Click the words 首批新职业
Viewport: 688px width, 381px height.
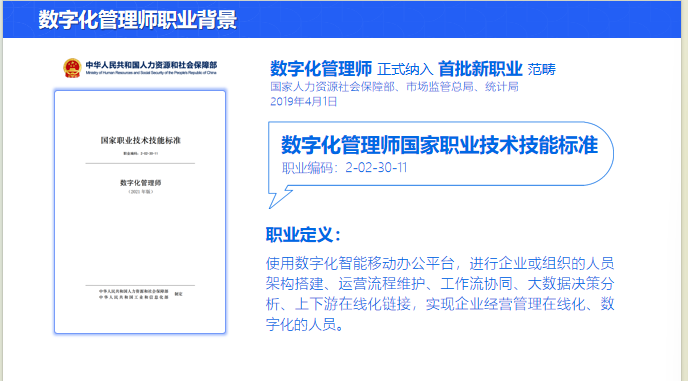[480, 69]
